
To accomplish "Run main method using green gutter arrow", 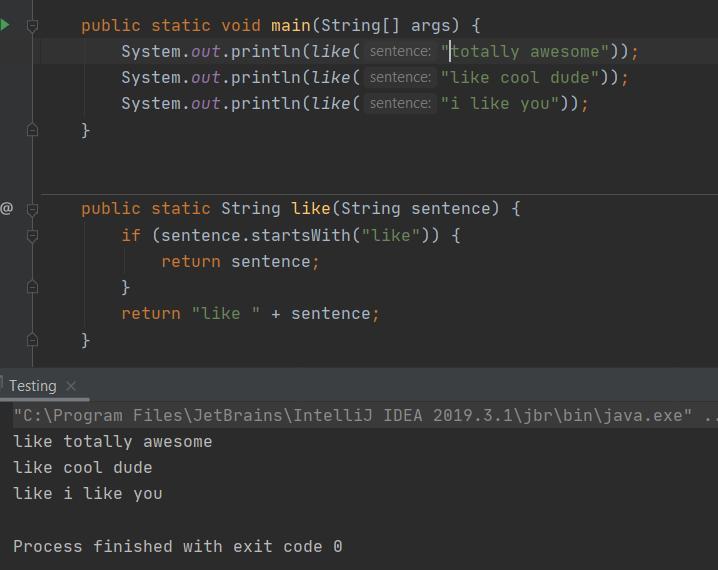I will coord(5,25).
